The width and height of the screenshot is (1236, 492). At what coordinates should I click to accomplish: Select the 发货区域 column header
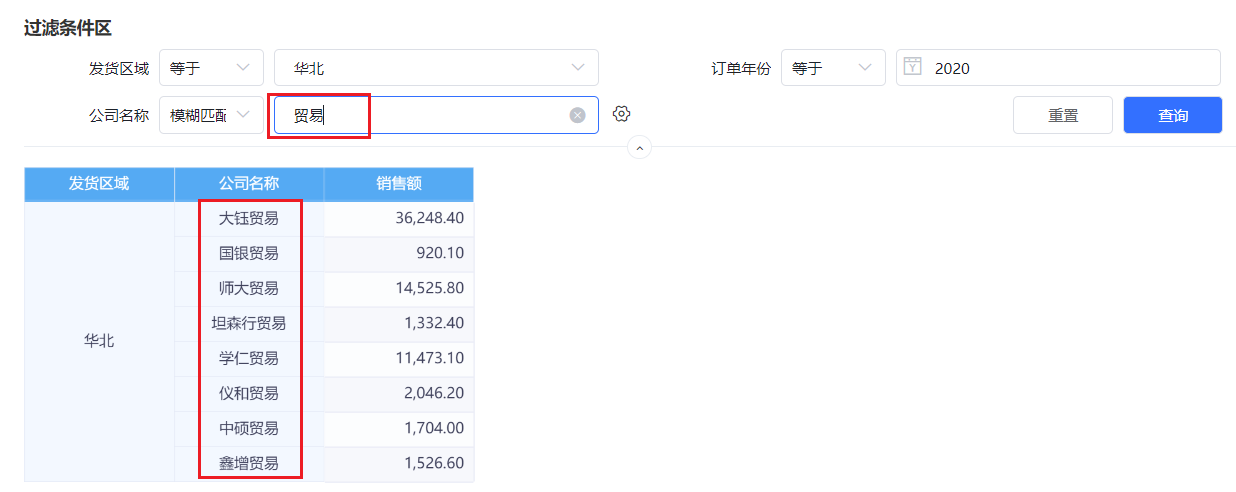point(99,184)
